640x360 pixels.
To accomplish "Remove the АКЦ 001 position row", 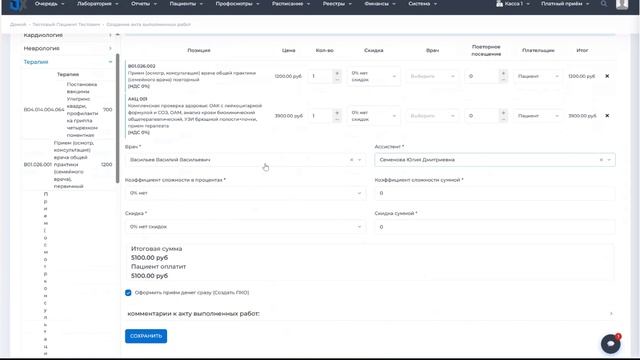I will [x=607, y=116].
